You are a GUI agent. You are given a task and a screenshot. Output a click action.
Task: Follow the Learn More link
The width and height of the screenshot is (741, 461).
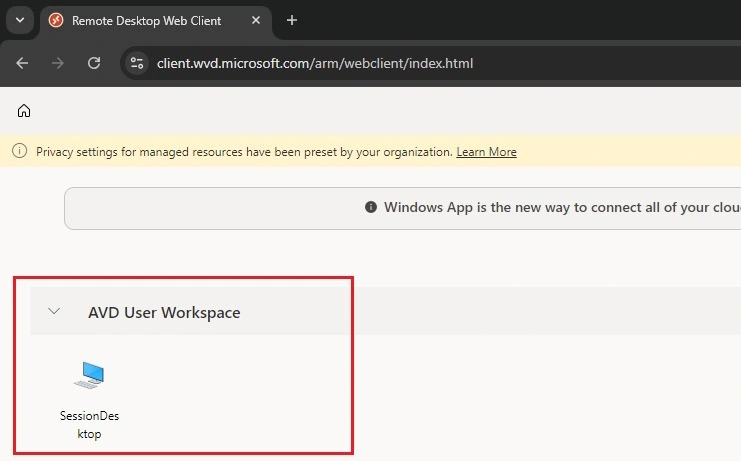point(486,152)
